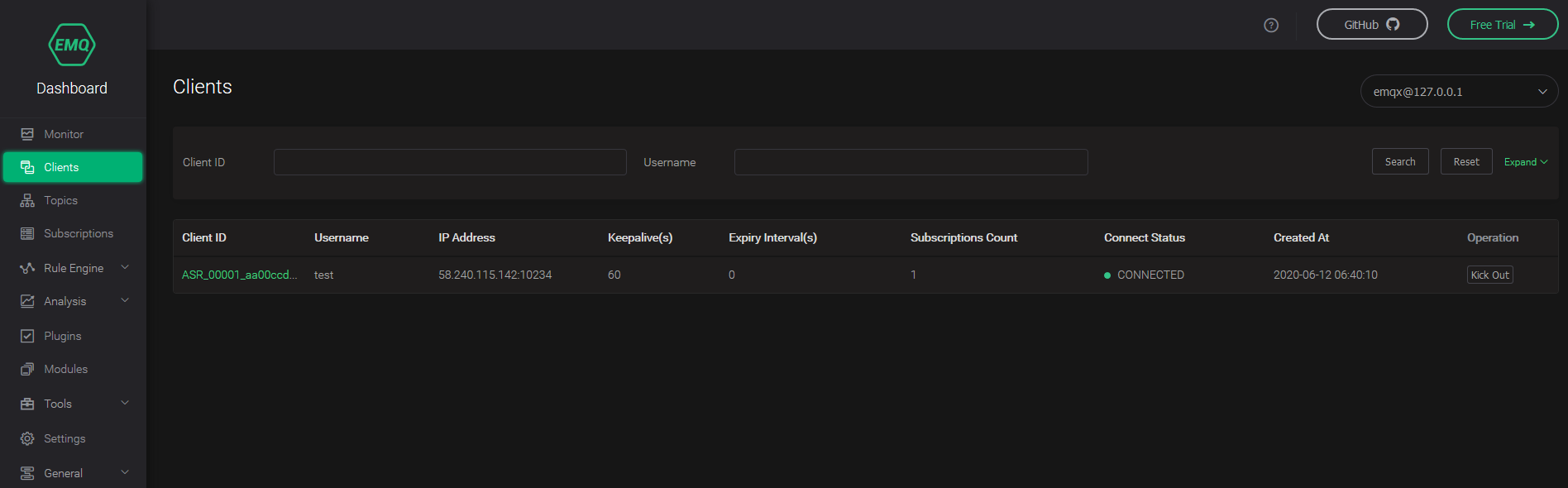Click the Modules sidebar icon
The height and width of the screenshot is (488, 1568).
[x=27, y=369]
